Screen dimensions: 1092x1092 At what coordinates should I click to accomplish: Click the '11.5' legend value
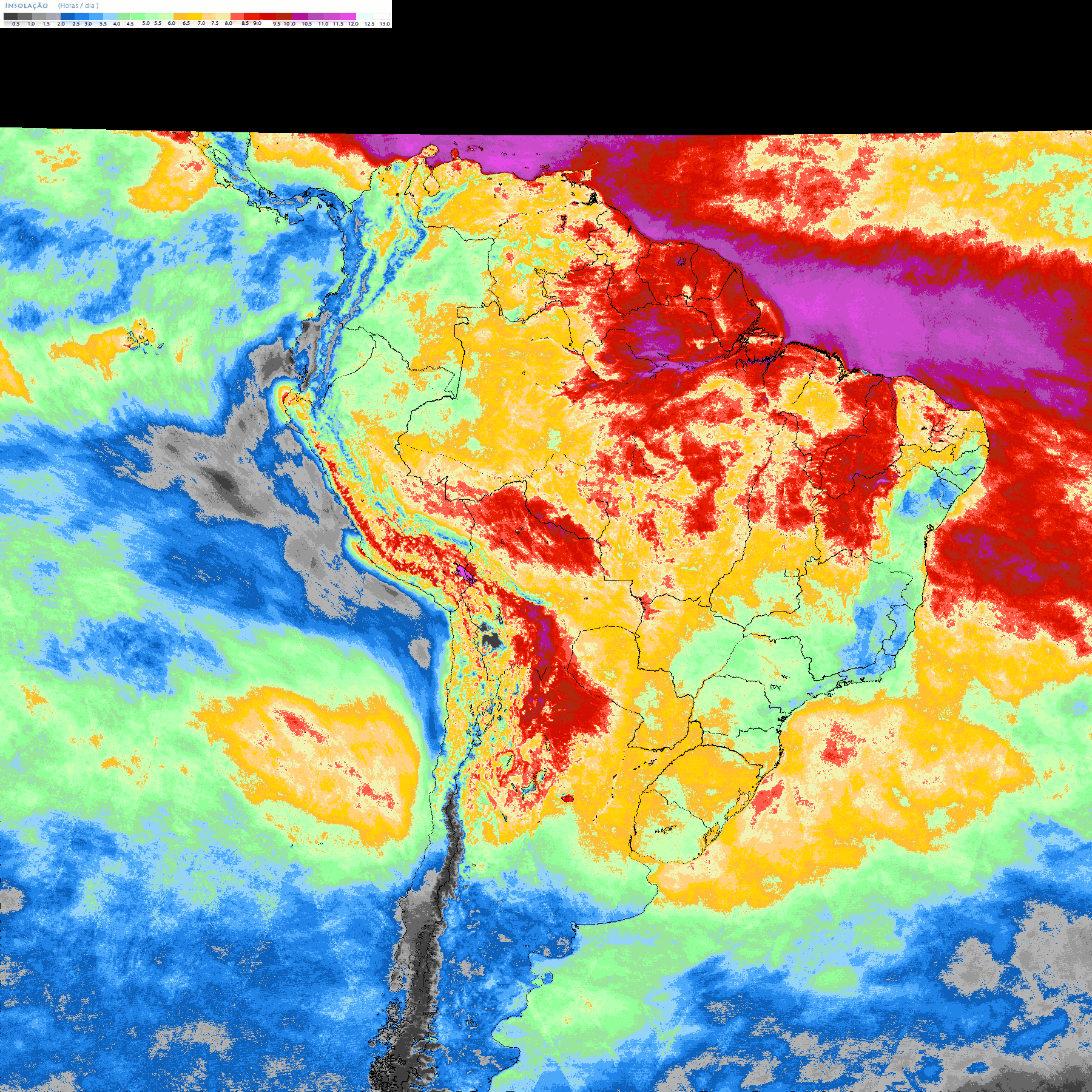(x=339, y=24)
